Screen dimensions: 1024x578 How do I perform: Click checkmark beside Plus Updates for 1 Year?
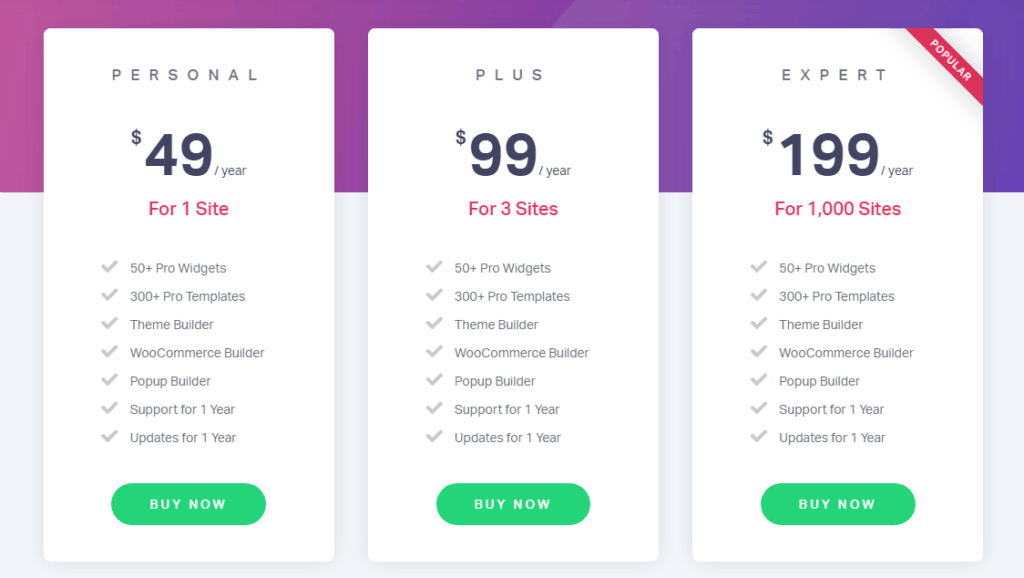click(x=434, y=436)
